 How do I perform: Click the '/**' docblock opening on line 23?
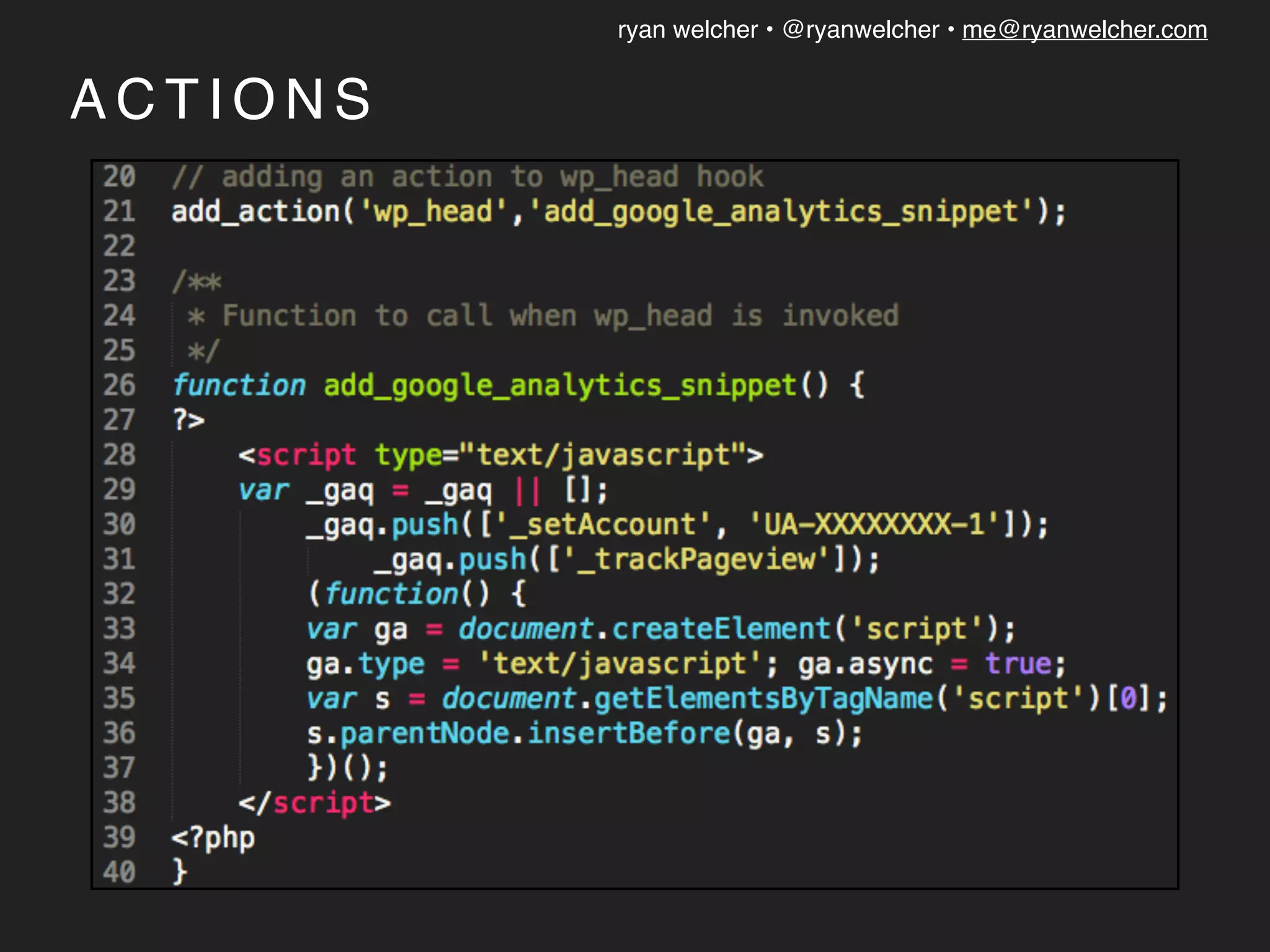tap(197, 282)
